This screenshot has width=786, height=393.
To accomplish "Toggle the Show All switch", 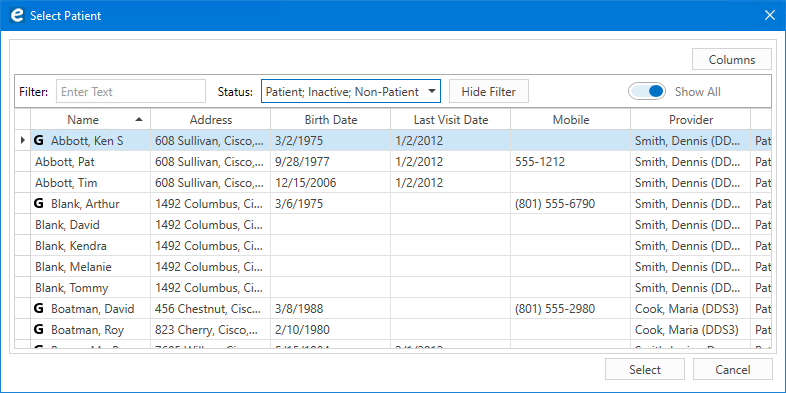I will point(647,91).
